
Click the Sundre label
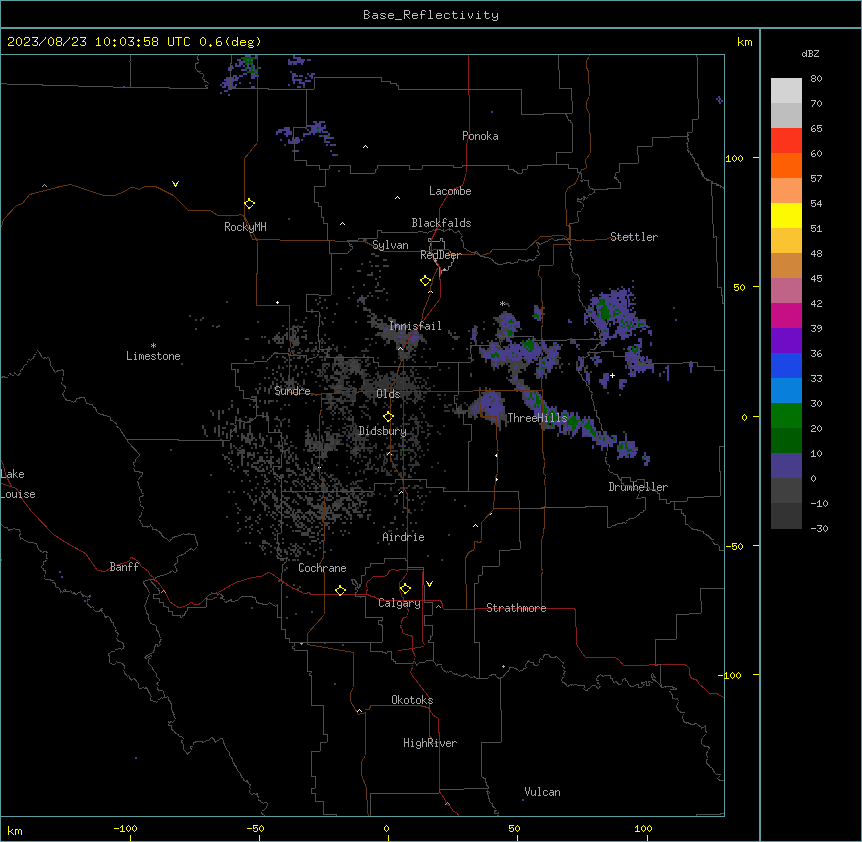click(292, 391)
